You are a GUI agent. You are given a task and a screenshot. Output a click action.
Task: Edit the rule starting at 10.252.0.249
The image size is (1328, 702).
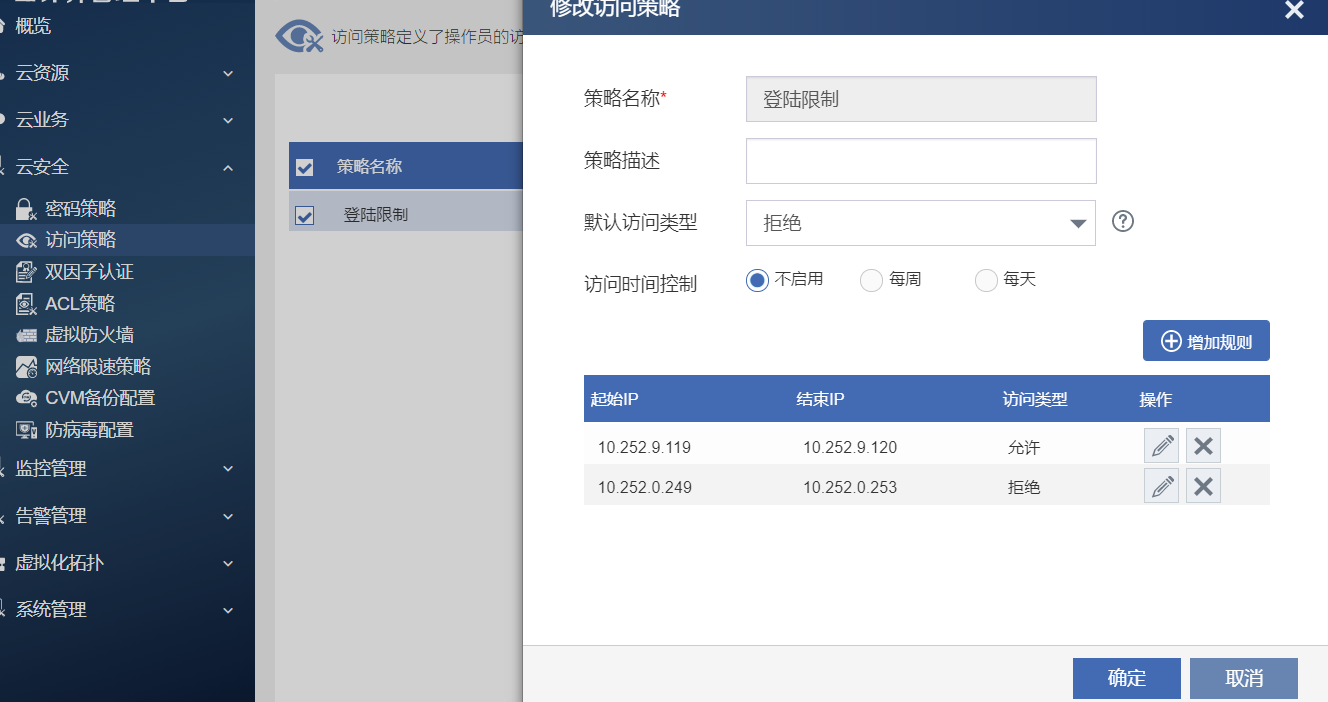pos(1161,486)
